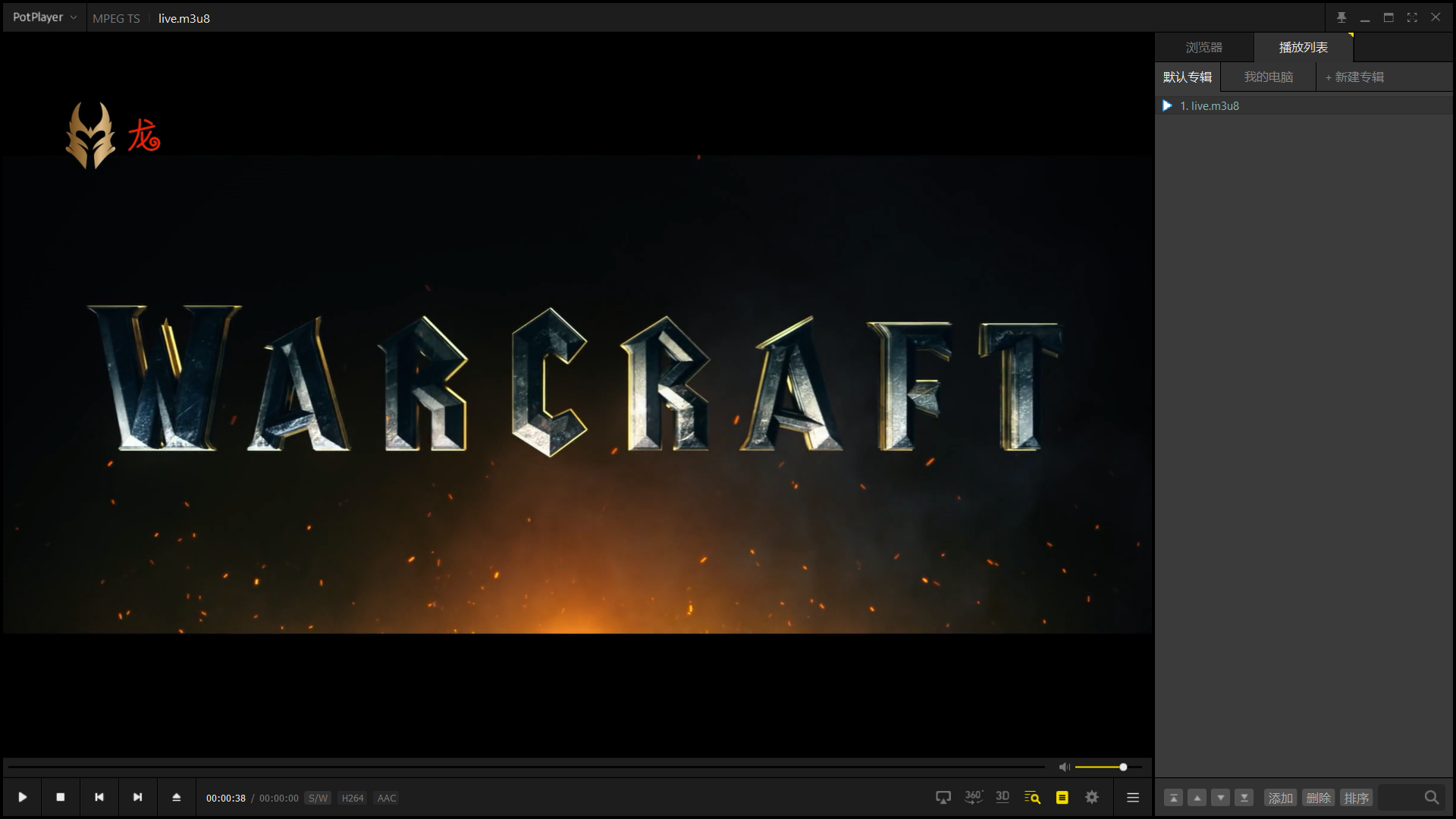Go to previous track
1456x819 pixels.
tap(99, 797)
